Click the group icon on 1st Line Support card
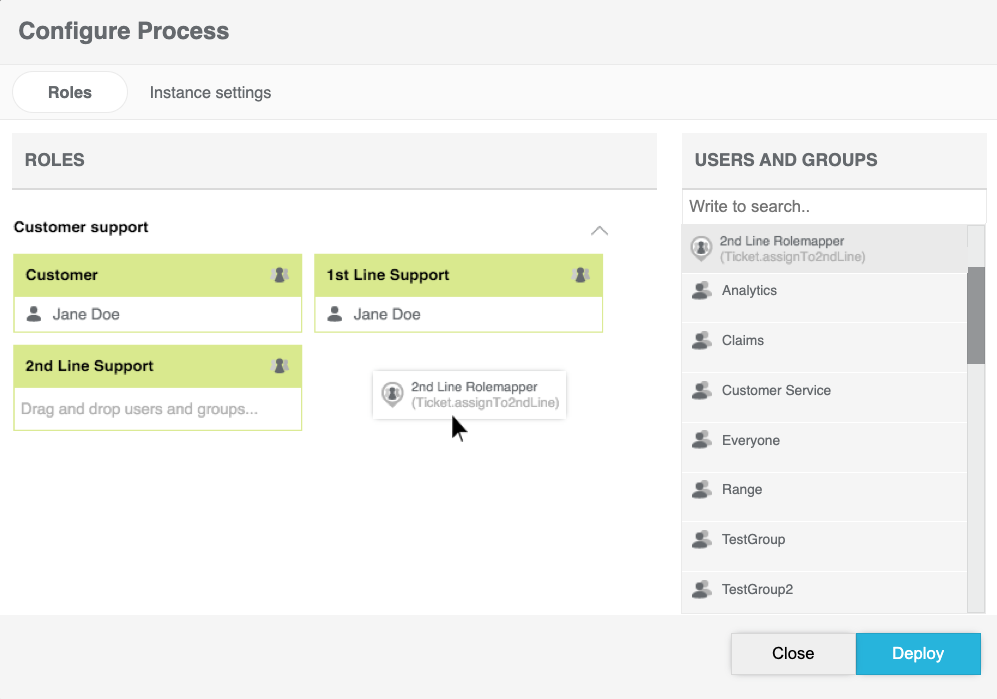Screen dimensions: 997x699 (x=581, y=274)
